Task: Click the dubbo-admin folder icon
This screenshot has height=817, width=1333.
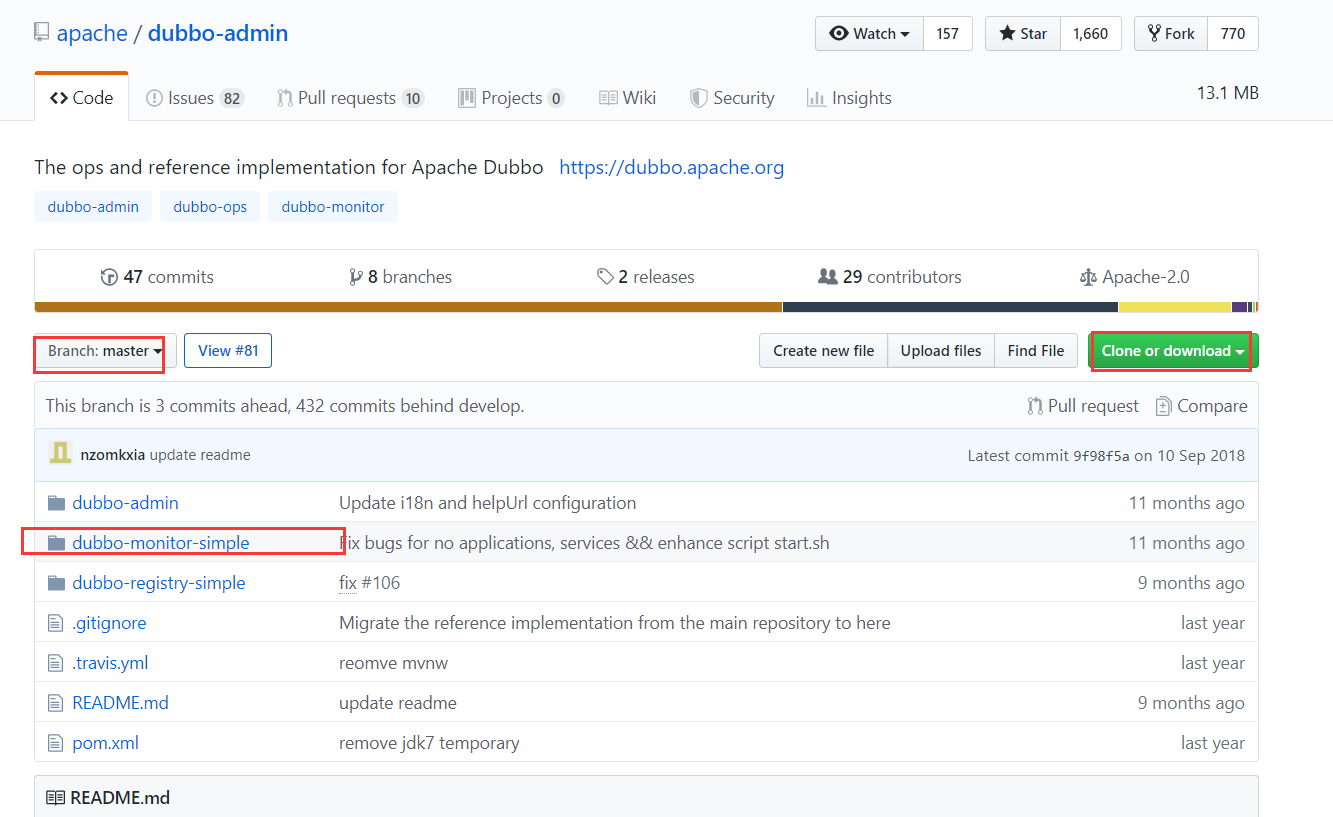Action: (56, 503)
